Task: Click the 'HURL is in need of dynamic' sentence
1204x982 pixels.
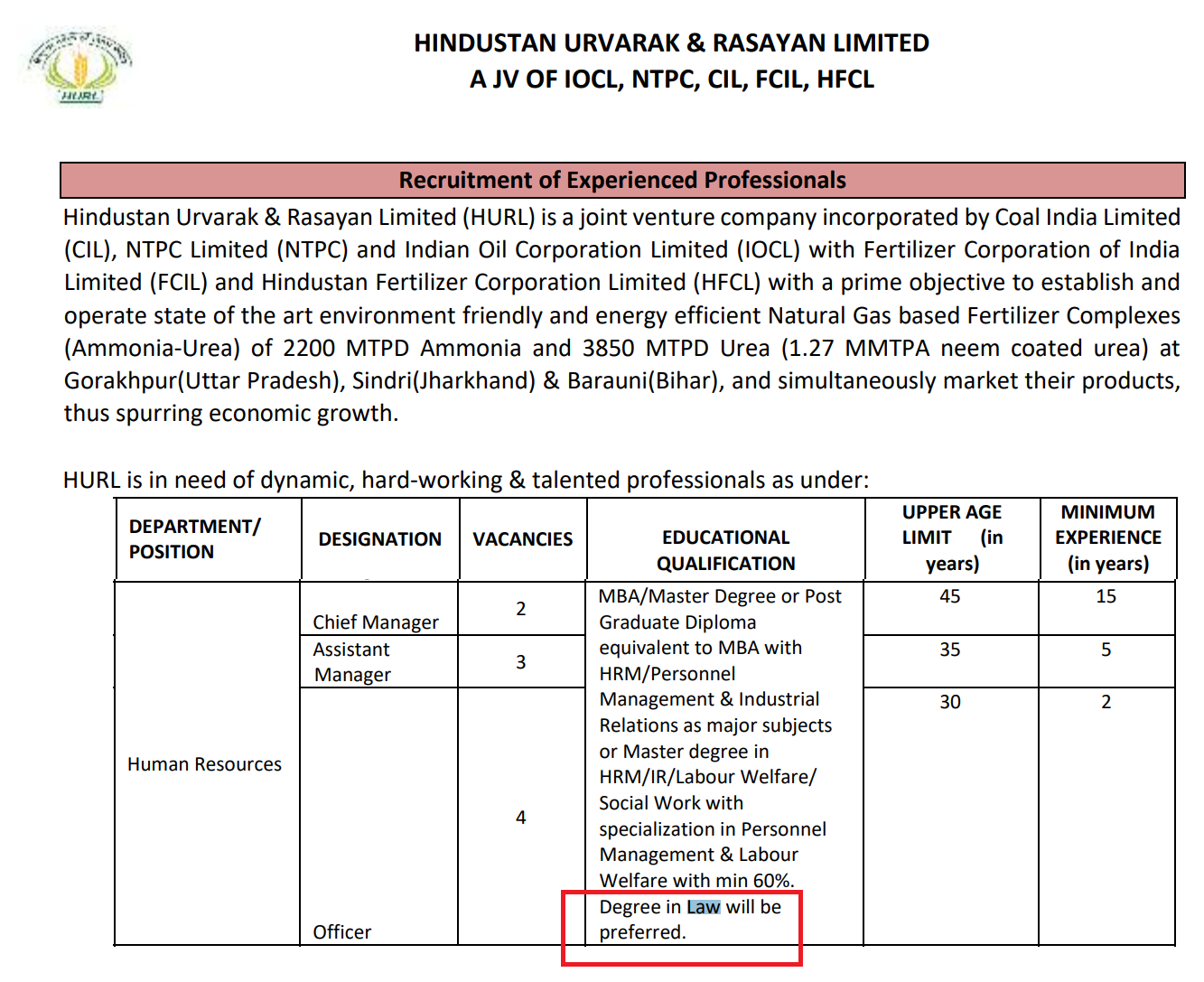Action: (x=466, y=481)
